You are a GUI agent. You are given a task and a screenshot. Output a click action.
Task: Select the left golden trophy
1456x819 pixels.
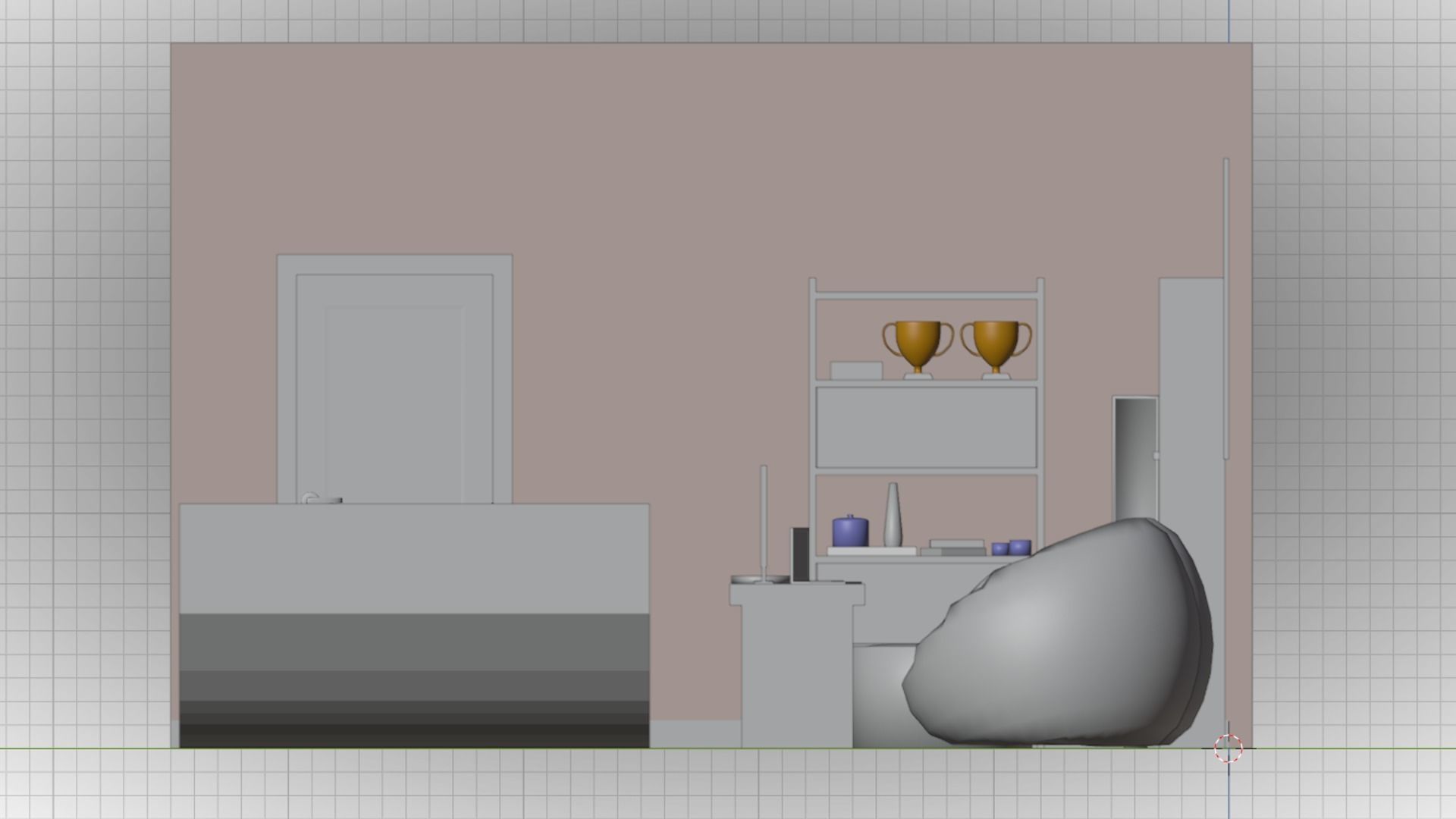click(x=918, y=349)
